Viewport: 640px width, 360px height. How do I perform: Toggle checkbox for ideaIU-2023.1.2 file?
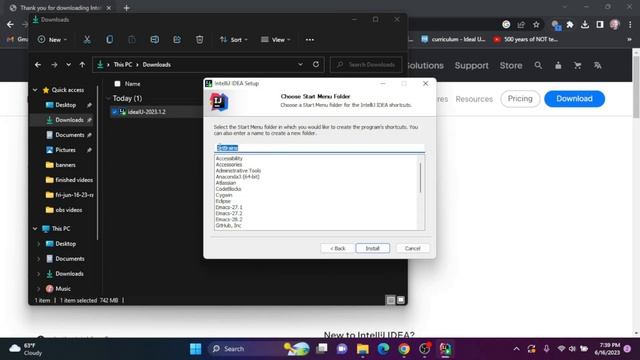pos(115,112)
